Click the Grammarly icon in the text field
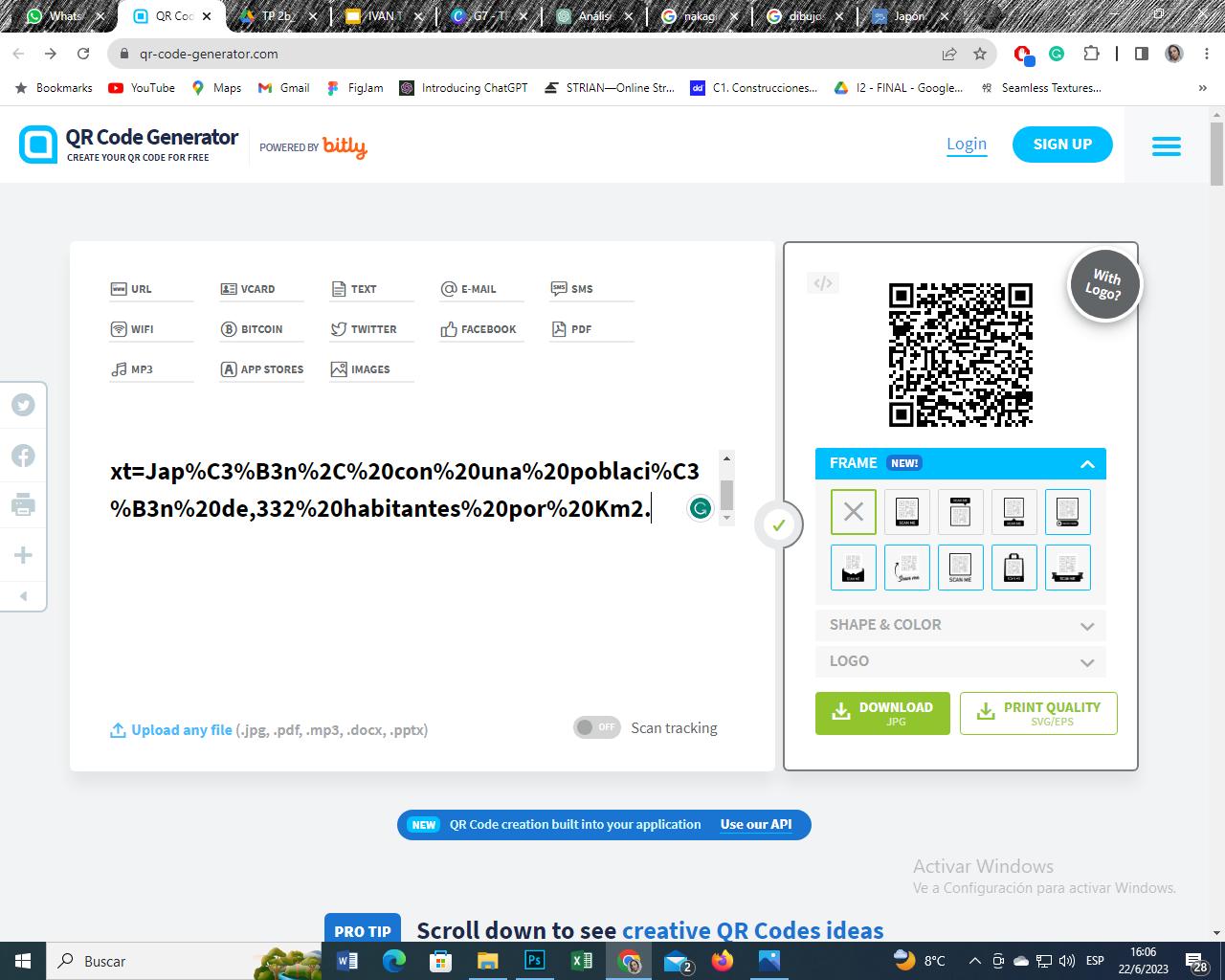The image size is (1225, 980). point(701,508)
